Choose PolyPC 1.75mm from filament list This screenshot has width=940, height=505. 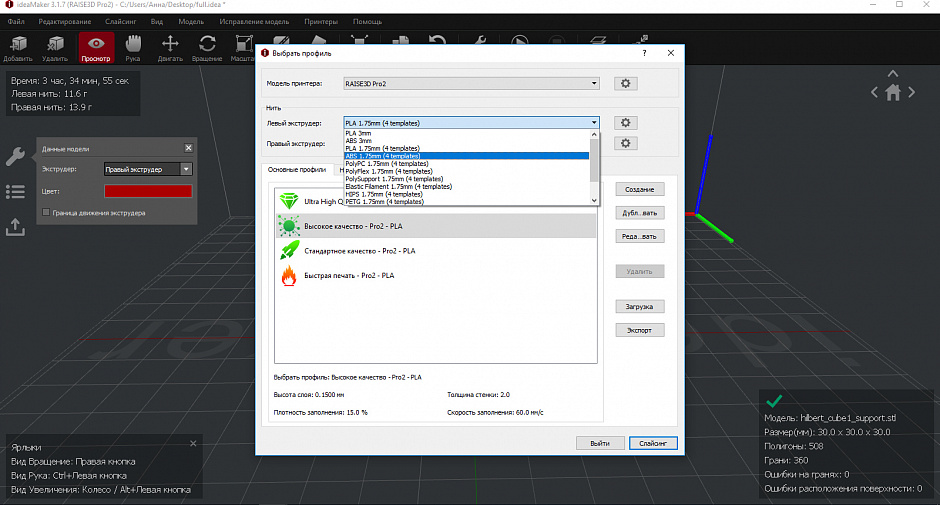[x=466, y=163]
